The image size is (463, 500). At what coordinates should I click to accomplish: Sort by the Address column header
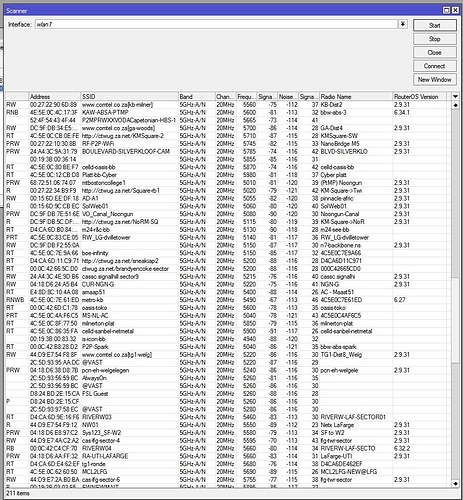point(55,97)
